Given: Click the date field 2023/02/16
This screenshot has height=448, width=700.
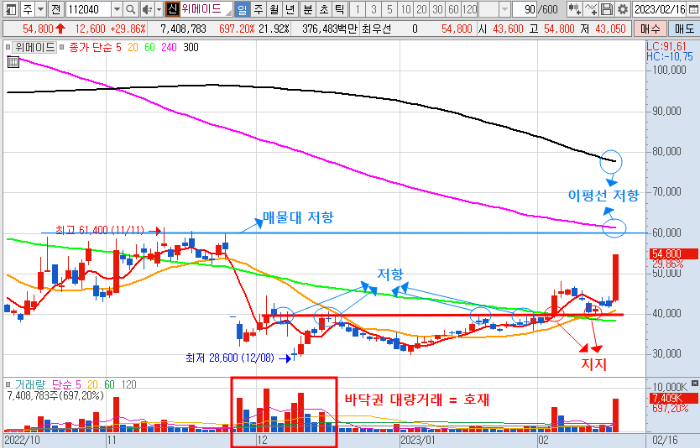Looking at the screenshot, I should click(659, 9).
